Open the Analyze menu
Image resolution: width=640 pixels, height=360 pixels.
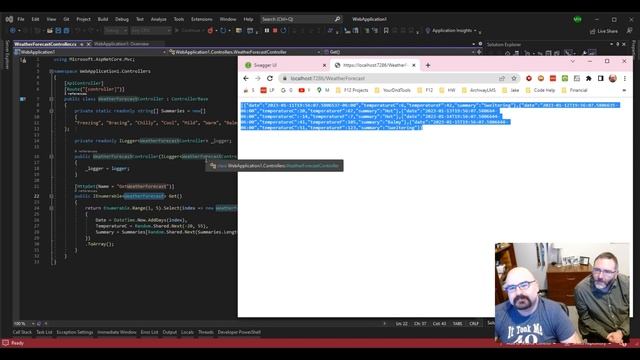pos(158,19)
